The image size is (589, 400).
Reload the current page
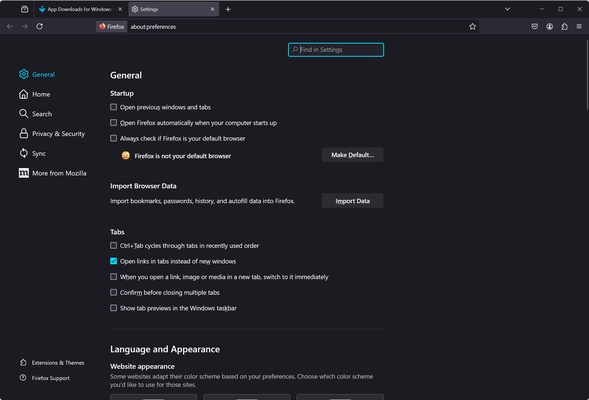[39, 26]
